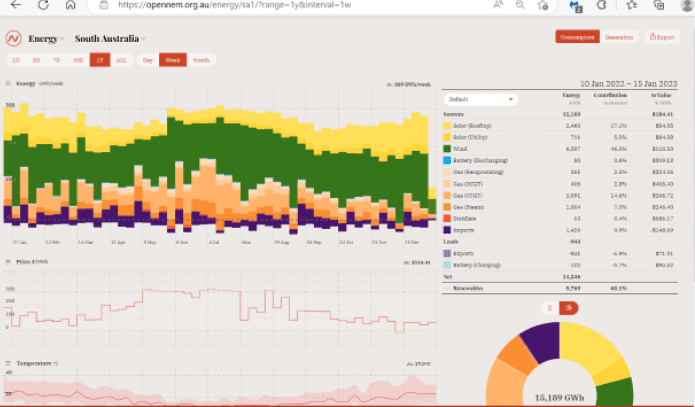
Task: Select the 1Y range tab
Action: [x=98, y=60]
